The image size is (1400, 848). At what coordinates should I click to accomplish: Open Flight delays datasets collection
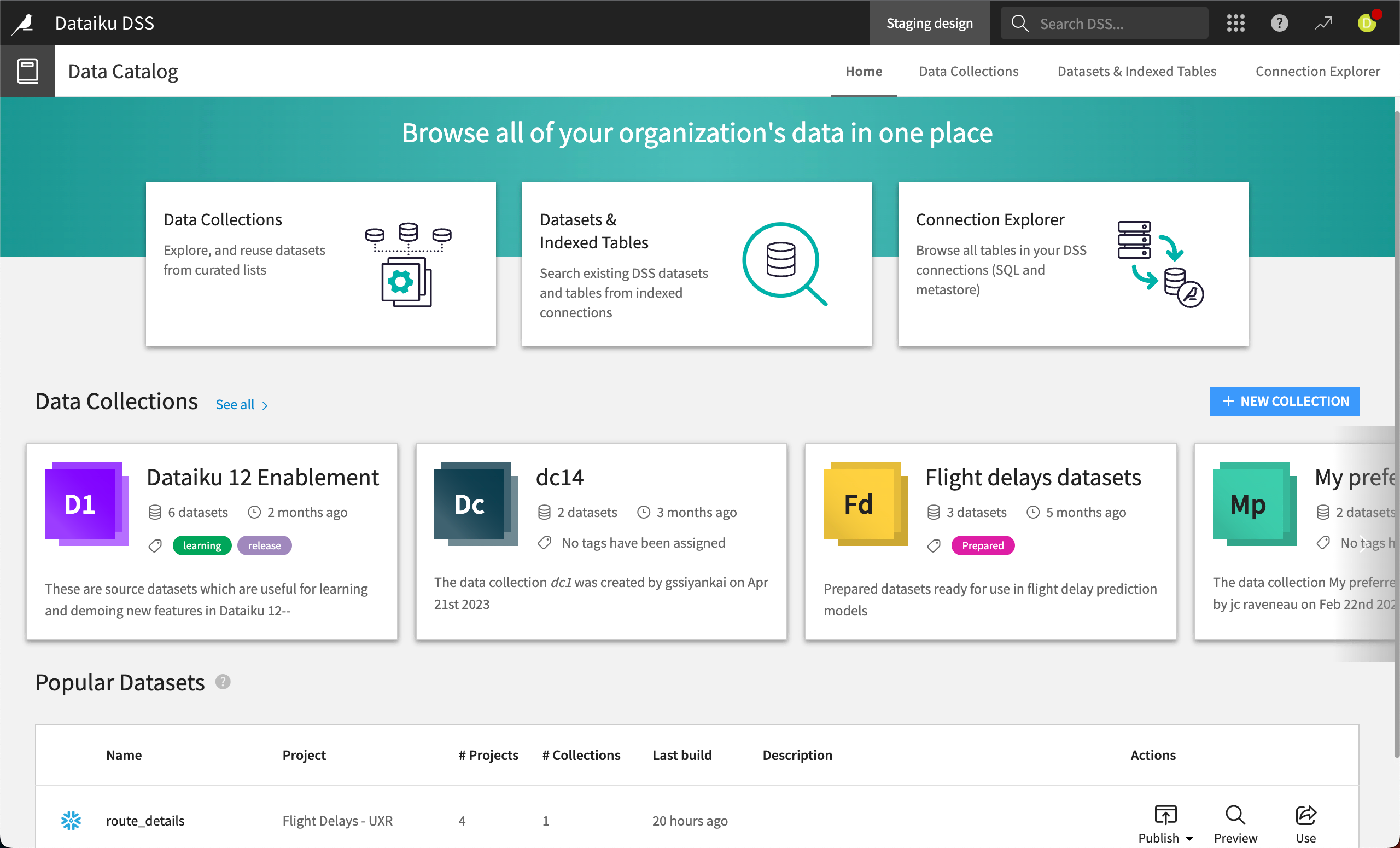point(990,542)
